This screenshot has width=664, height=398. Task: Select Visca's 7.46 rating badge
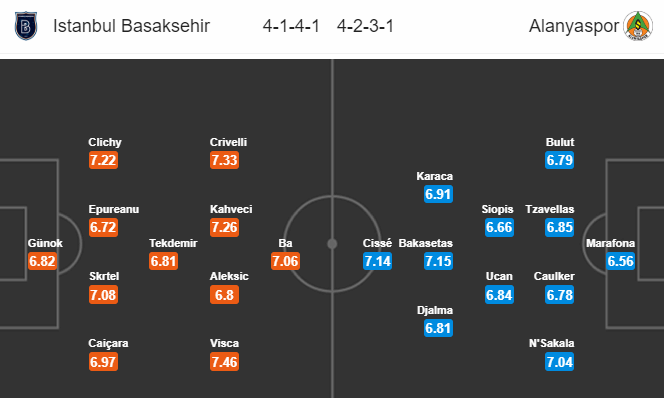click(x=224, y=362)
